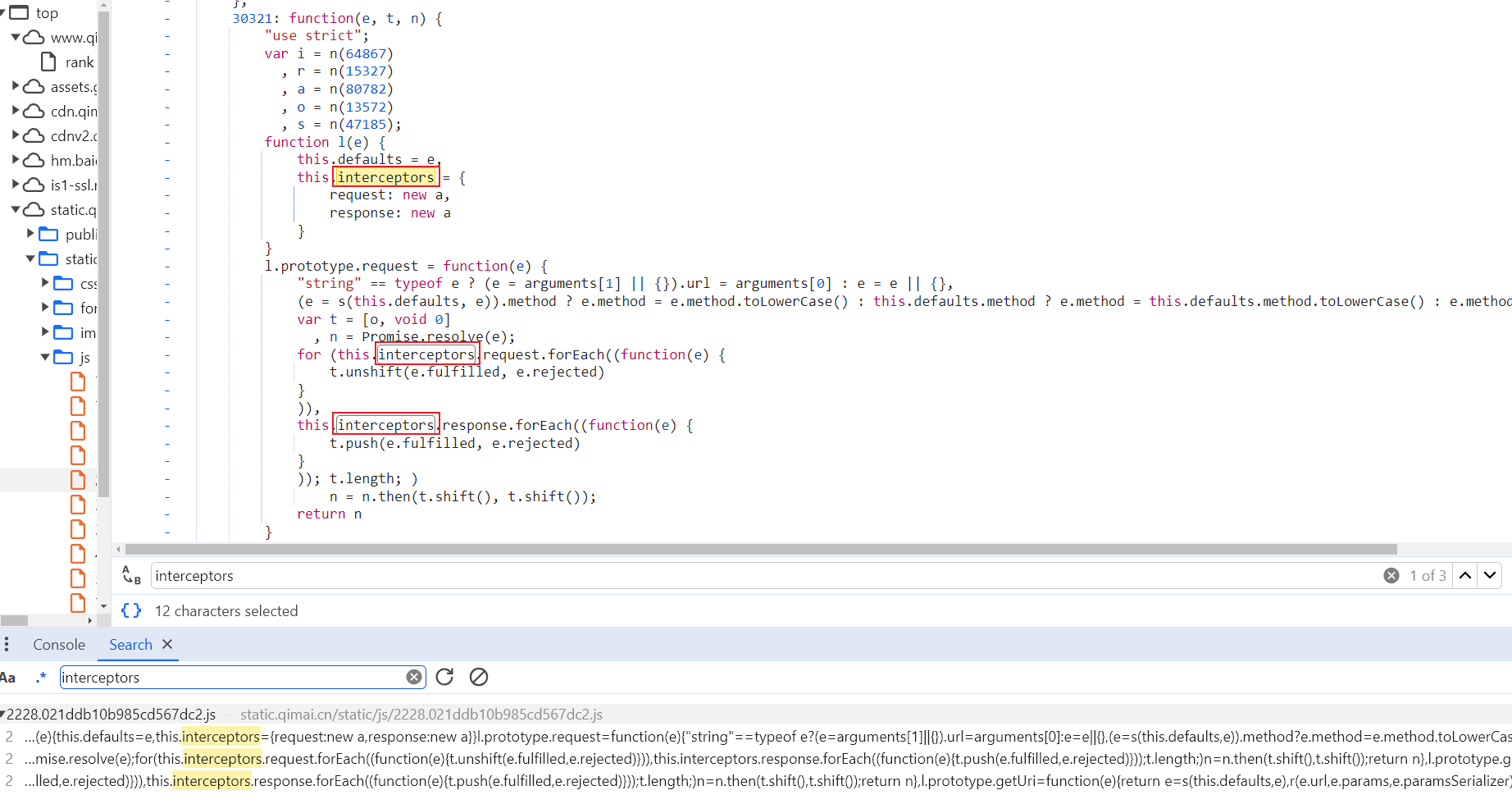Clear all search results

point(479,677)
